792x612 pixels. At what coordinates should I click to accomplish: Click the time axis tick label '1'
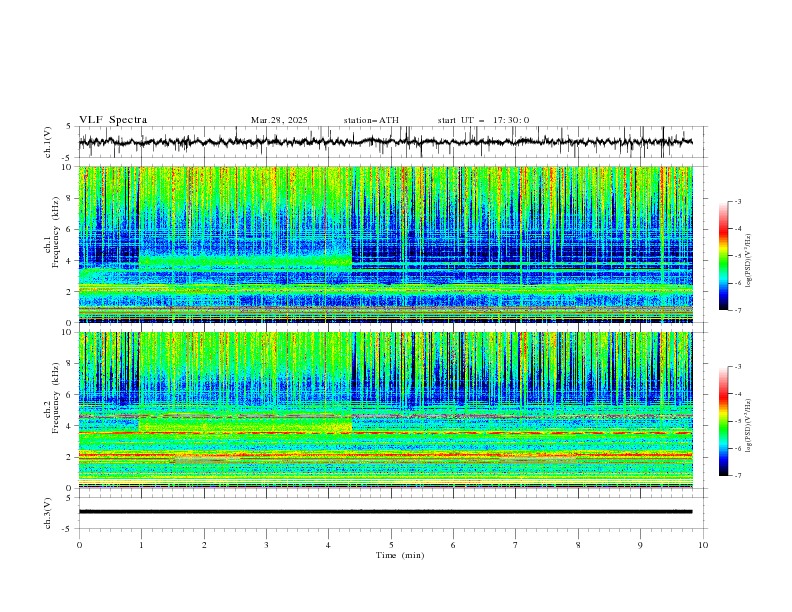click(x=141, y=545)
